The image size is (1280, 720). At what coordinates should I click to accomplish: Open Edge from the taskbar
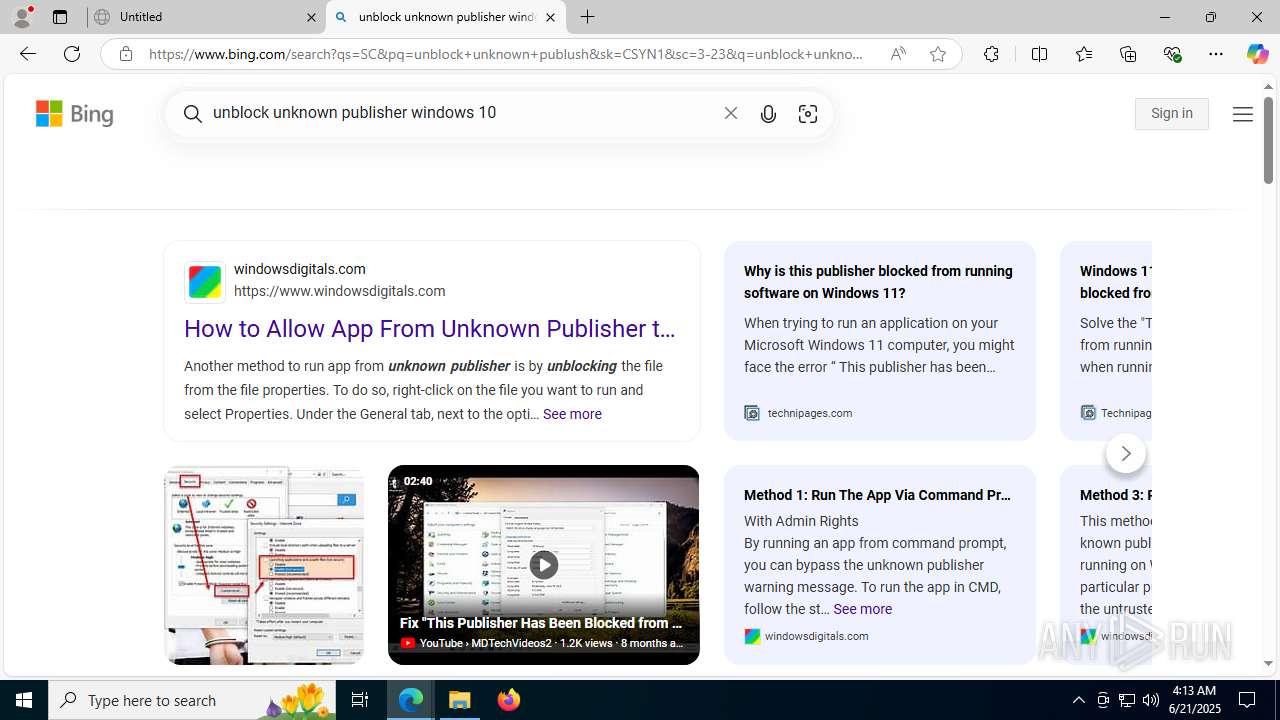411,700
